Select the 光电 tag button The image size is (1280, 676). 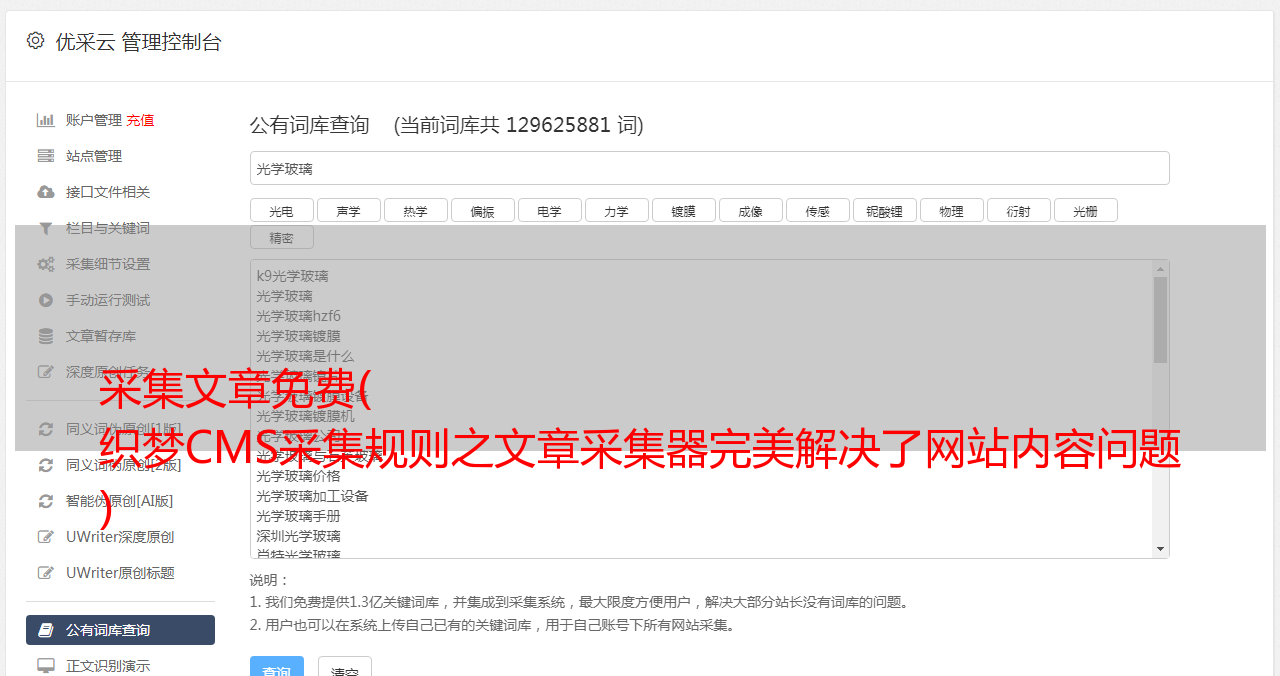(x=281, y=210)
